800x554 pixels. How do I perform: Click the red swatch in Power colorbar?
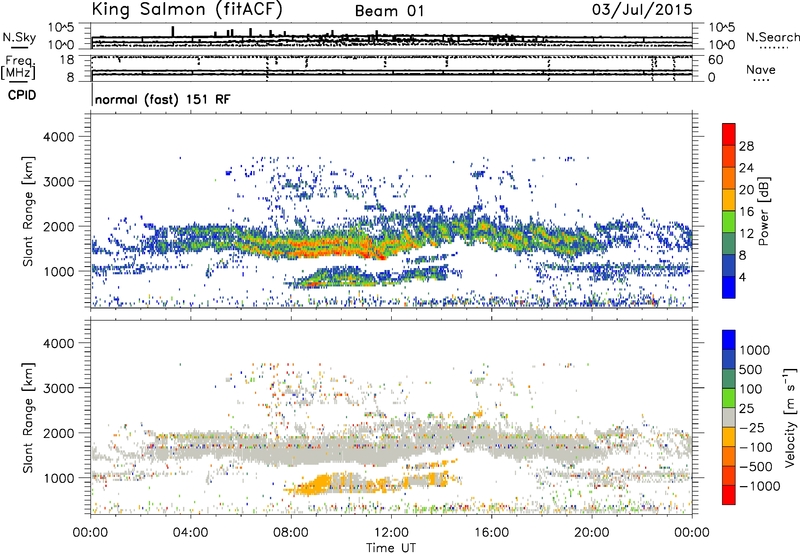pos(729,134)
